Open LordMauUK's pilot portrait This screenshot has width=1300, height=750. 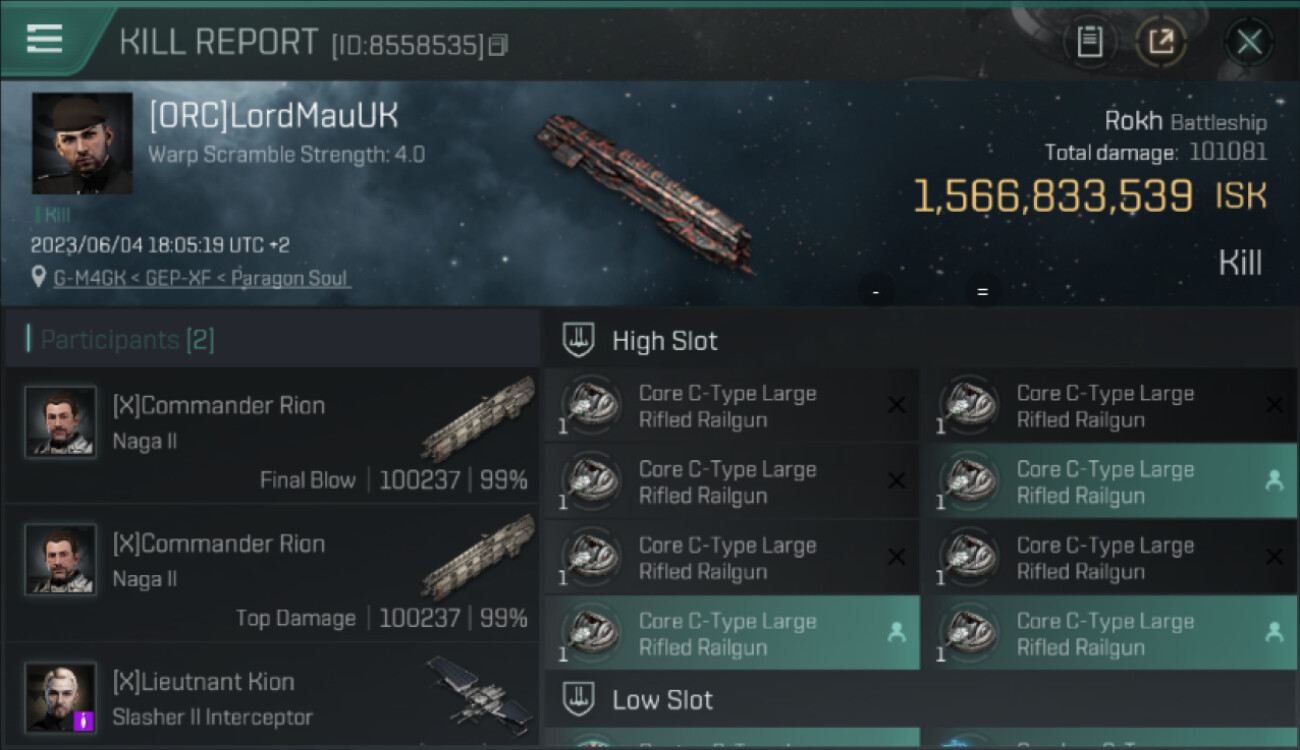click(x=82, y=143)
